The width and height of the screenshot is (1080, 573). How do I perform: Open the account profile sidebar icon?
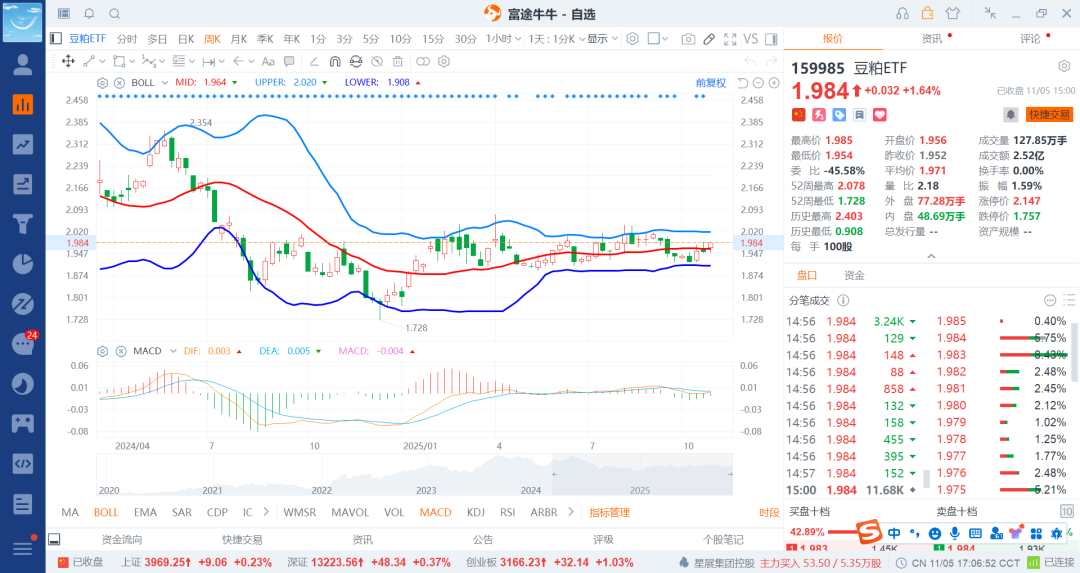coord(23,65)
